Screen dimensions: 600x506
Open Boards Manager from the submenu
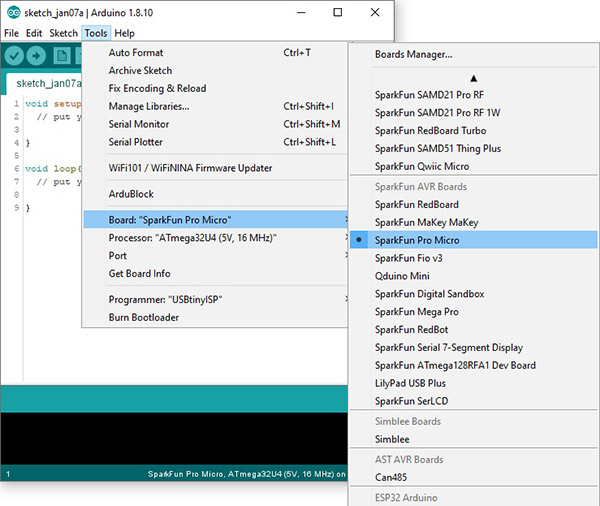(x=413, y=54)
